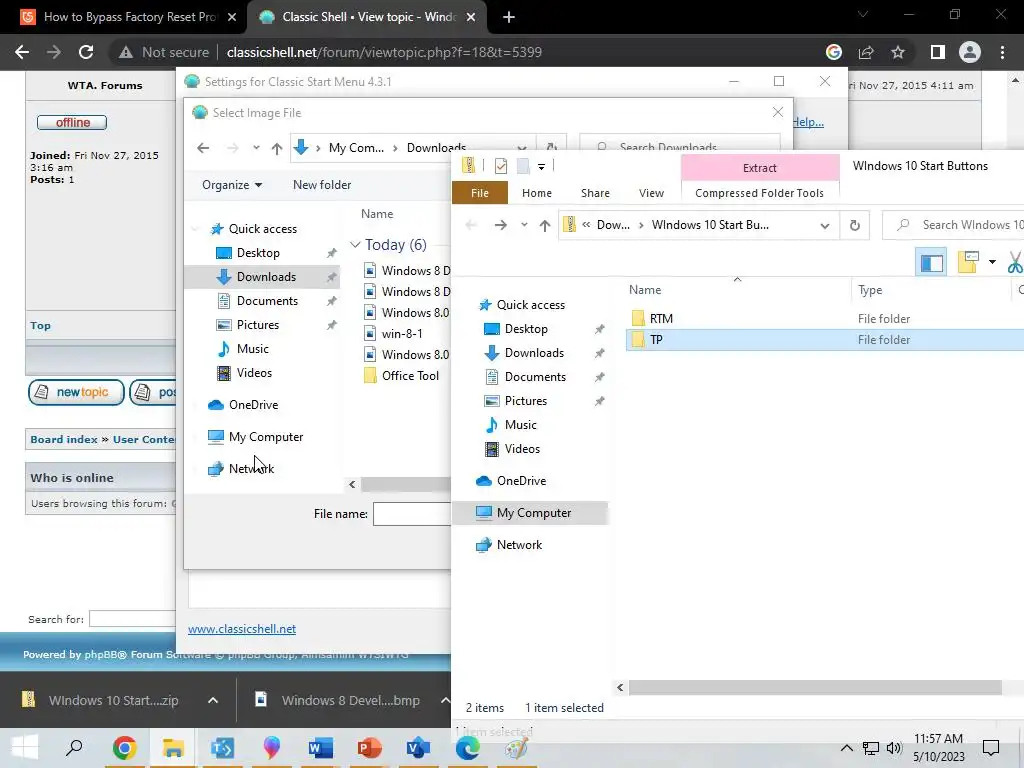
Task: Click the Extract contextual tab
Action: 760,168
